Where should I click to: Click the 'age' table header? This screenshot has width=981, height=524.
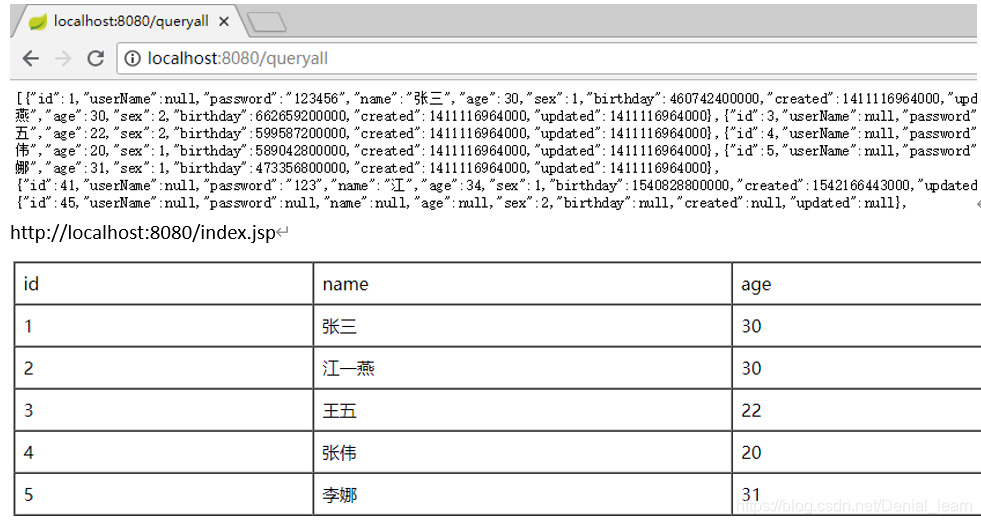[857, 284]
